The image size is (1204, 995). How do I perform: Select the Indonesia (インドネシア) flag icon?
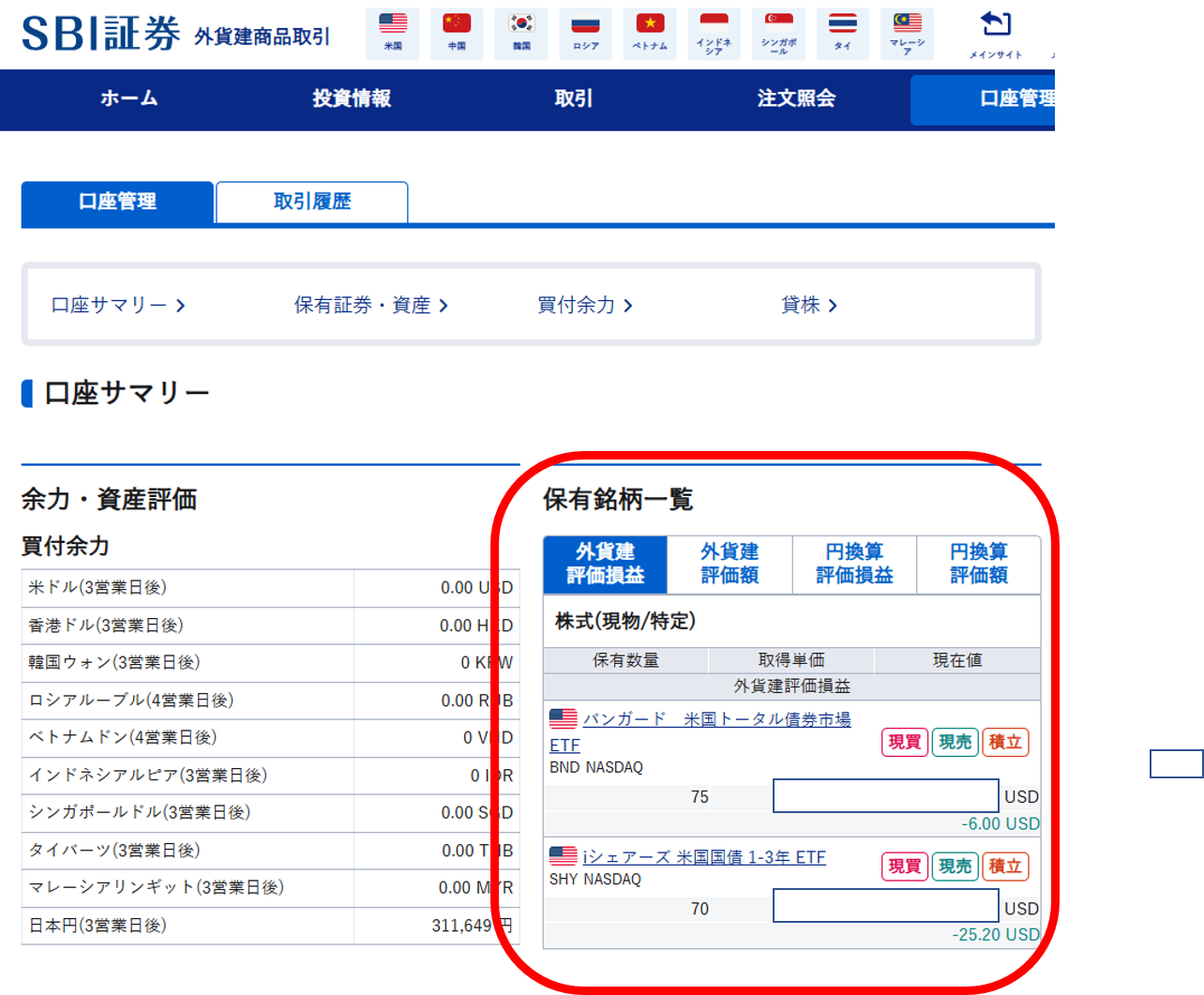click(714, 33)
